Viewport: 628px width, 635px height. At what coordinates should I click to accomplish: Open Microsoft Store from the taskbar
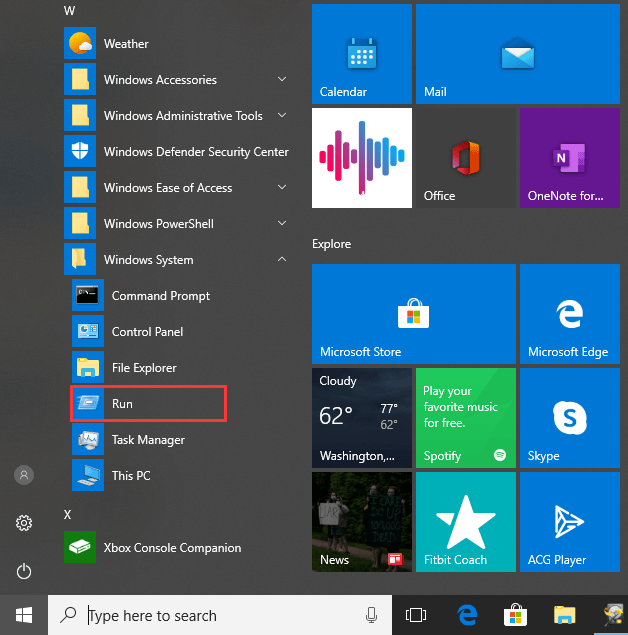(x=515, y=615)
